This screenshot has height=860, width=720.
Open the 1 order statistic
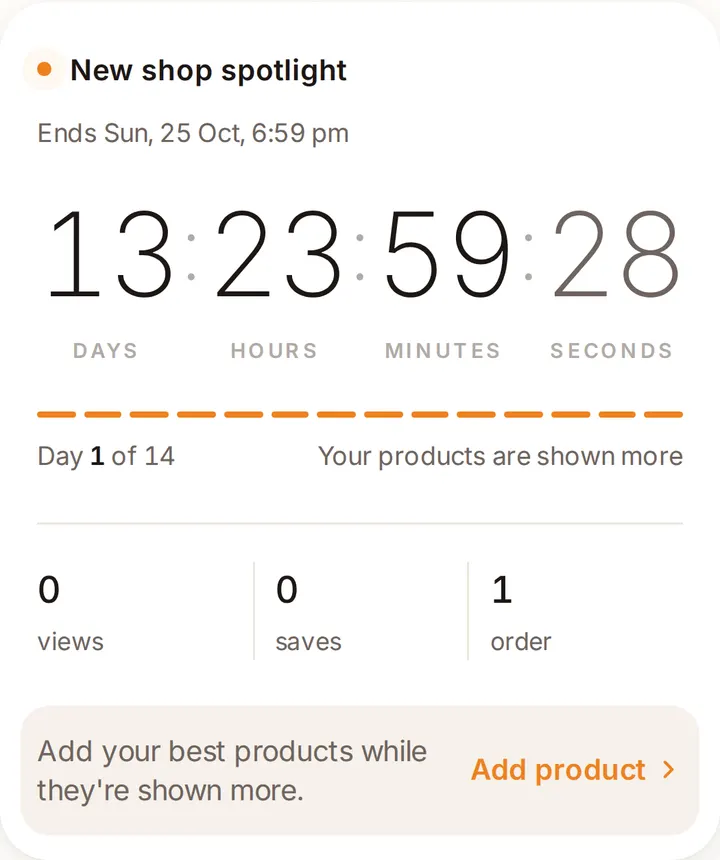coord(521,613)
